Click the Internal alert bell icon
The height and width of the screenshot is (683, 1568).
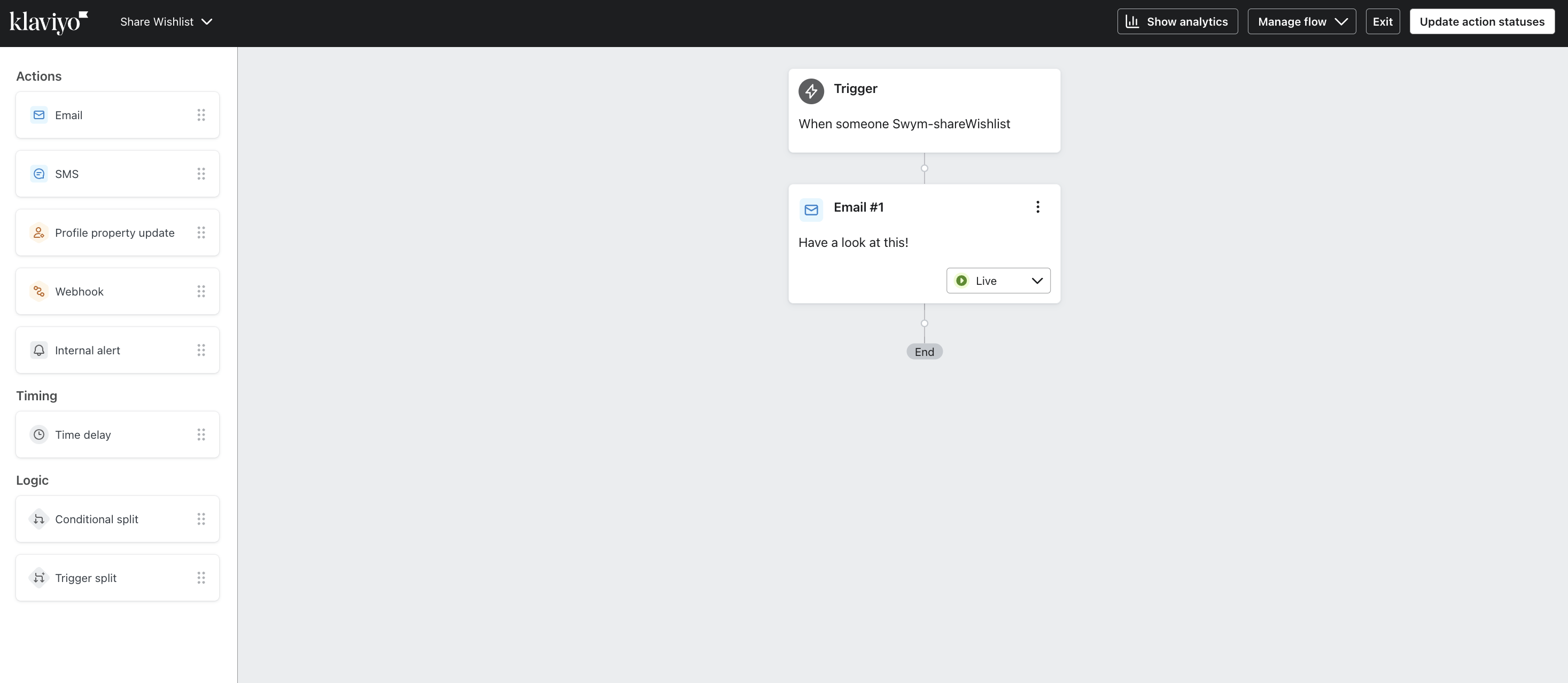39,350
